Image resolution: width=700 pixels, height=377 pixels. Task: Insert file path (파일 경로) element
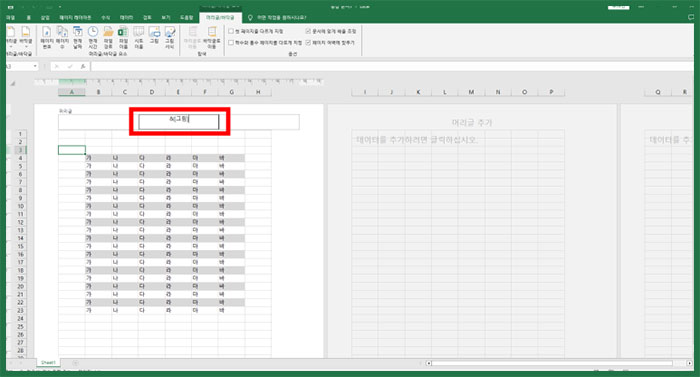click(108, 37)
